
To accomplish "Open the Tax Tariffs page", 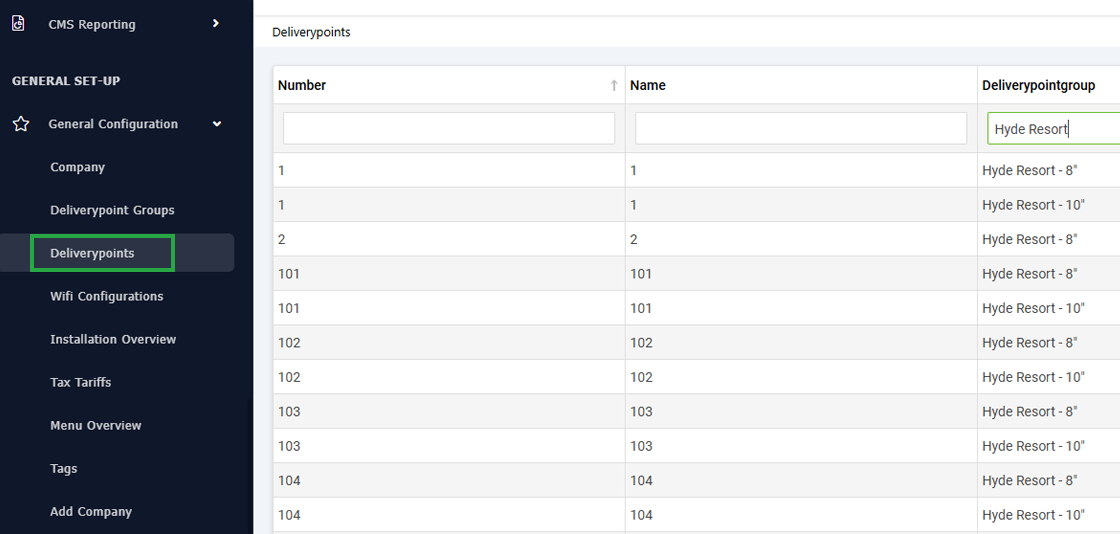I will (81, 383).
